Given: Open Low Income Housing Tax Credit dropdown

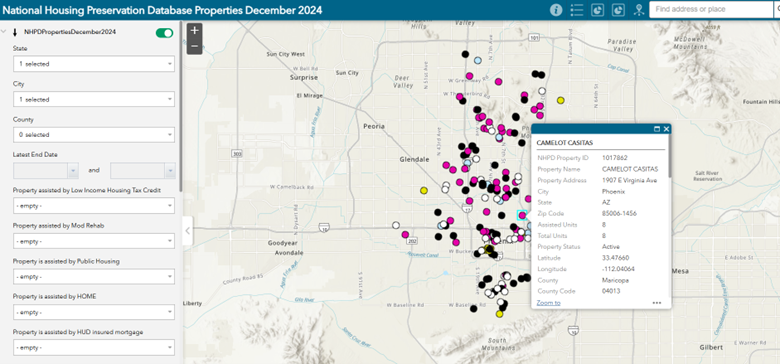Looking at the screenshot, I should [x=94, y=205].
